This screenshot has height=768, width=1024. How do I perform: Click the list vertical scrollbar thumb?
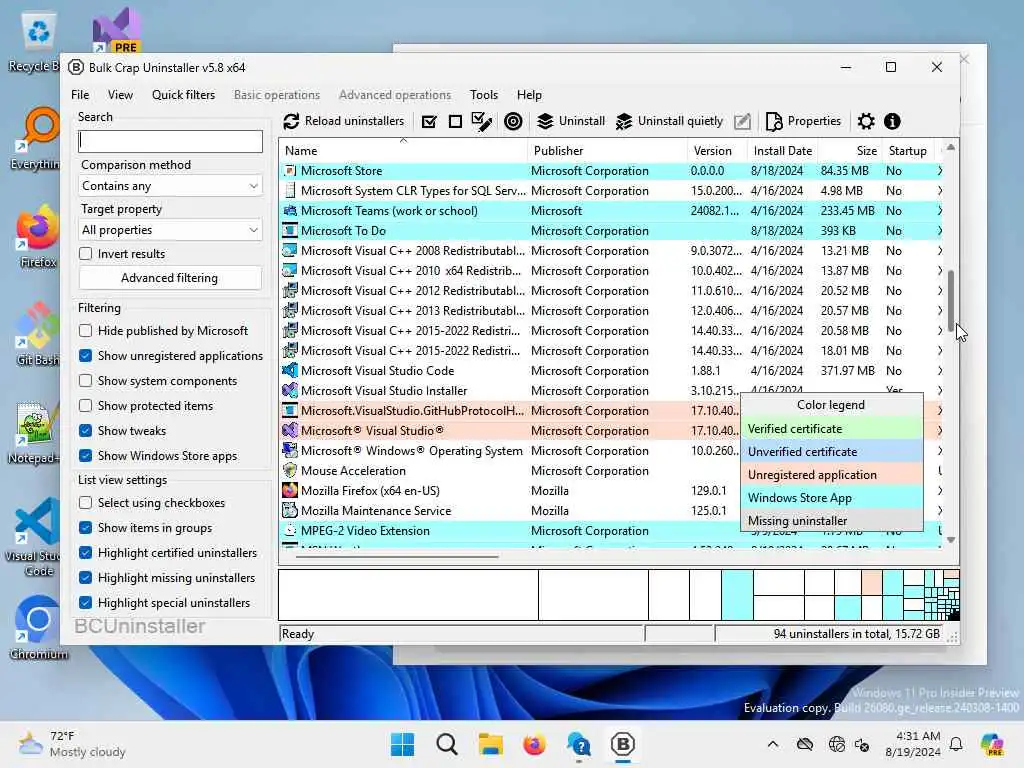coord(951,300)
